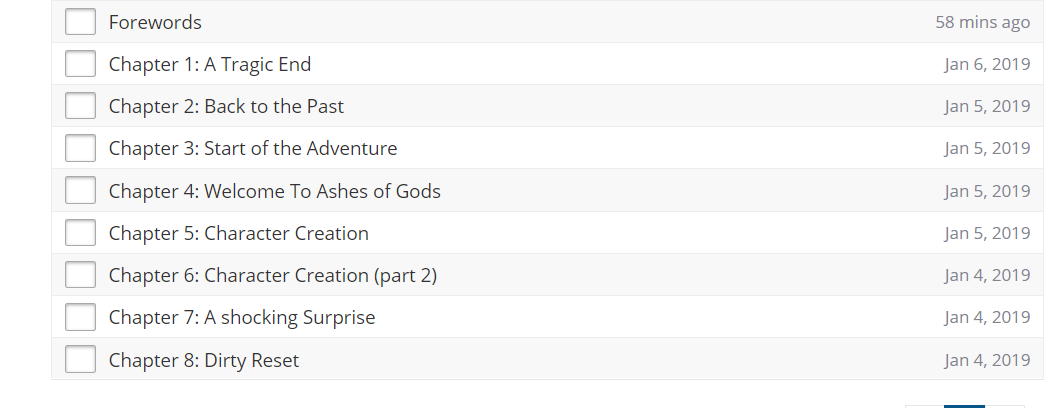Tick the checkbox for Chapter 8: Dirty Reset
Screen dimensions: 1051x408
point(80,359)
